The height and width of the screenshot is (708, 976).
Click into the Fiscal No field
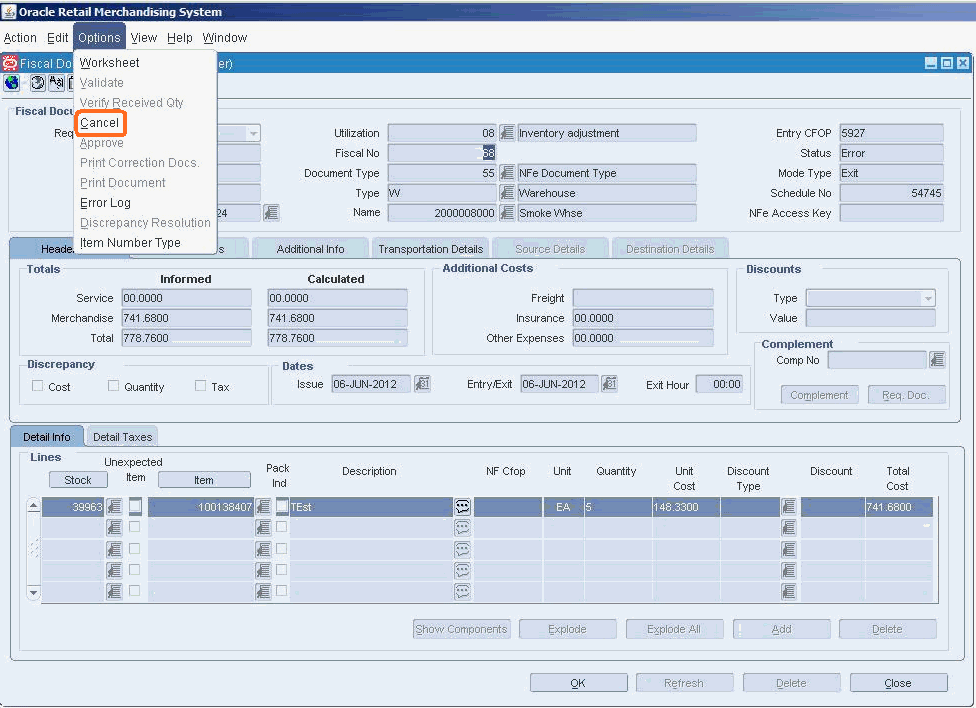tap(442, 153)
